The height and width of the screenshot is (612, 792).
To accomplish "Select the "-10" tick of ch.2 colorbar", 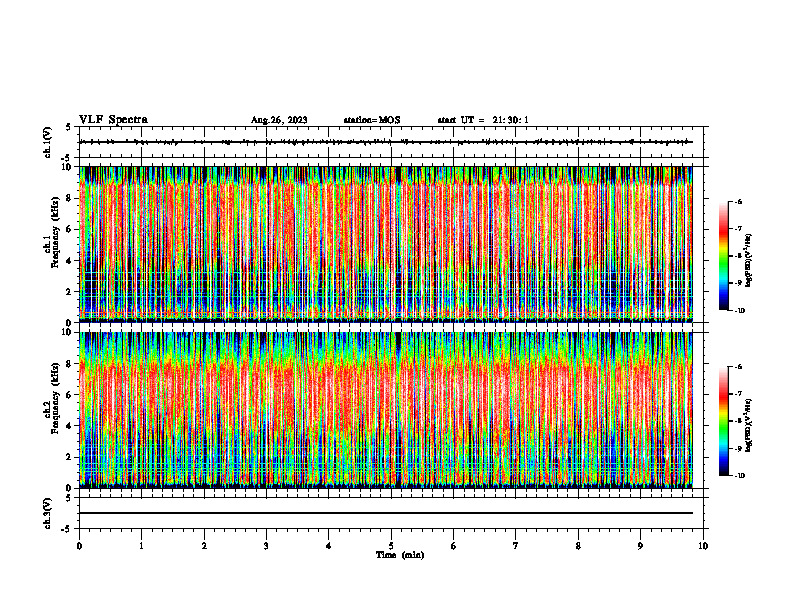I will coord(740,475).
